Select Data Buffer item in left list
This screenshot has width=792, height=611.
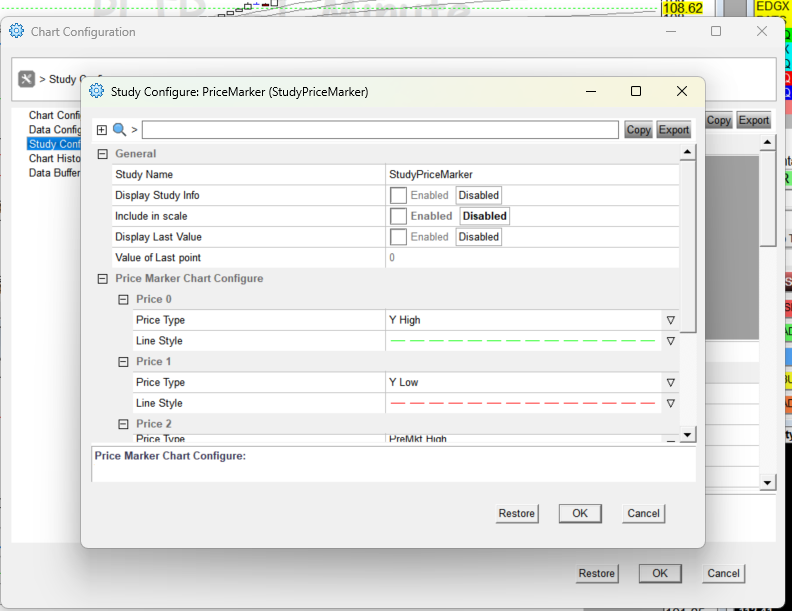pos(54,173)
